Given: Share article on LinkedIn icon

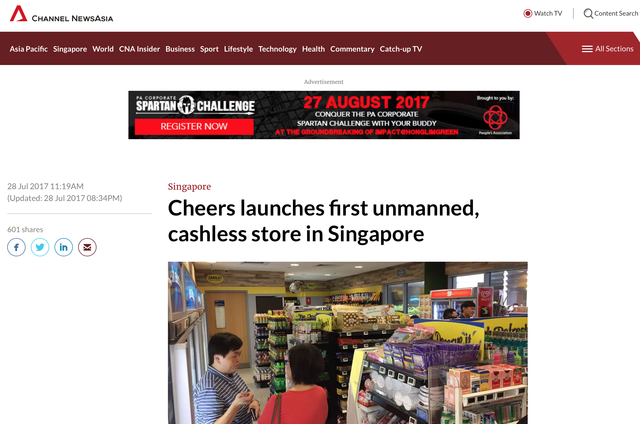Looking at the screenshot, I should [x=64, y=247].
